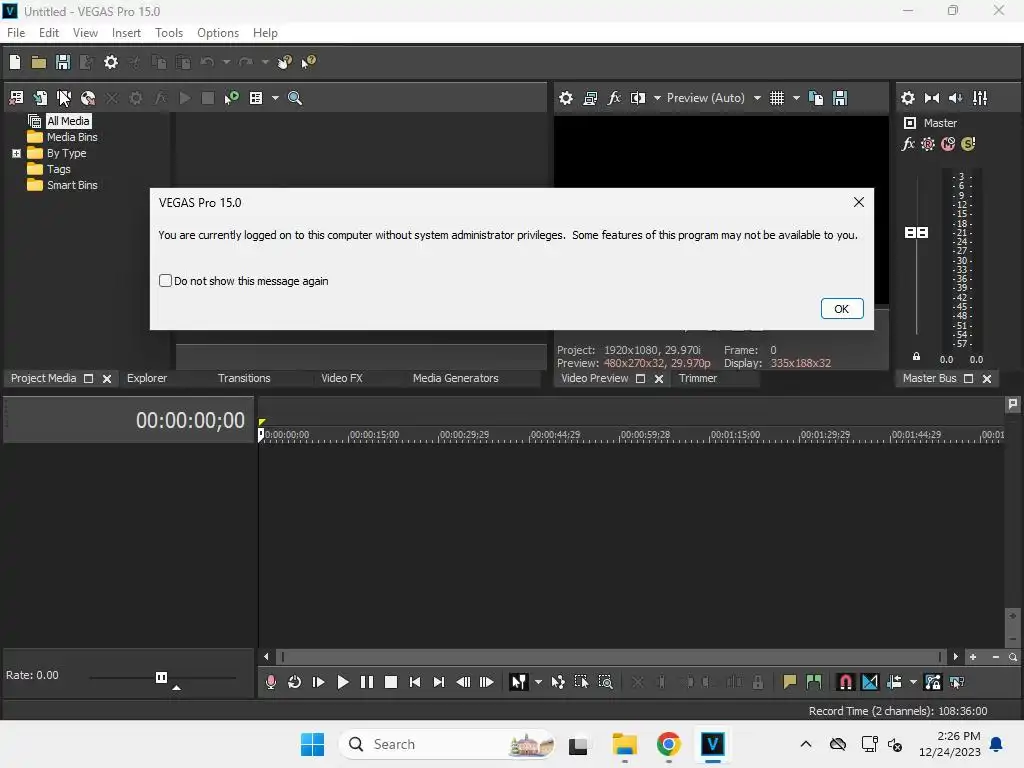Extract audio from CD icon

(x=88, y=98)
